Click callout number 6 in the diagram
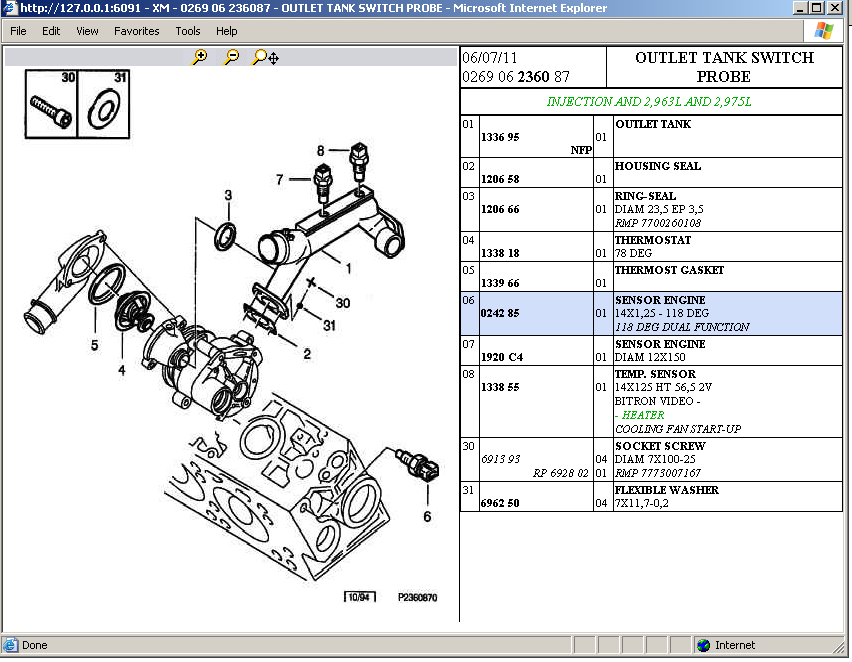This screenshot has width=852, height=662. [x=426, y=517]
